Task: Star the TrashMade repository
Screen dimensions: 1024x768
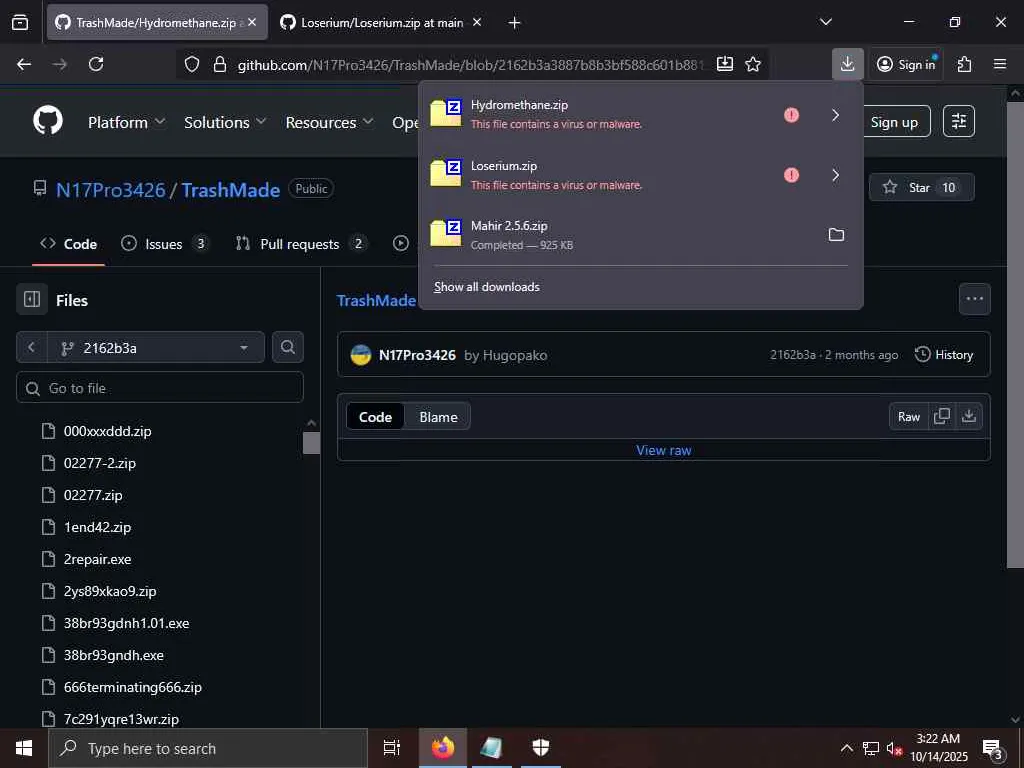Action: coord(921,187)
